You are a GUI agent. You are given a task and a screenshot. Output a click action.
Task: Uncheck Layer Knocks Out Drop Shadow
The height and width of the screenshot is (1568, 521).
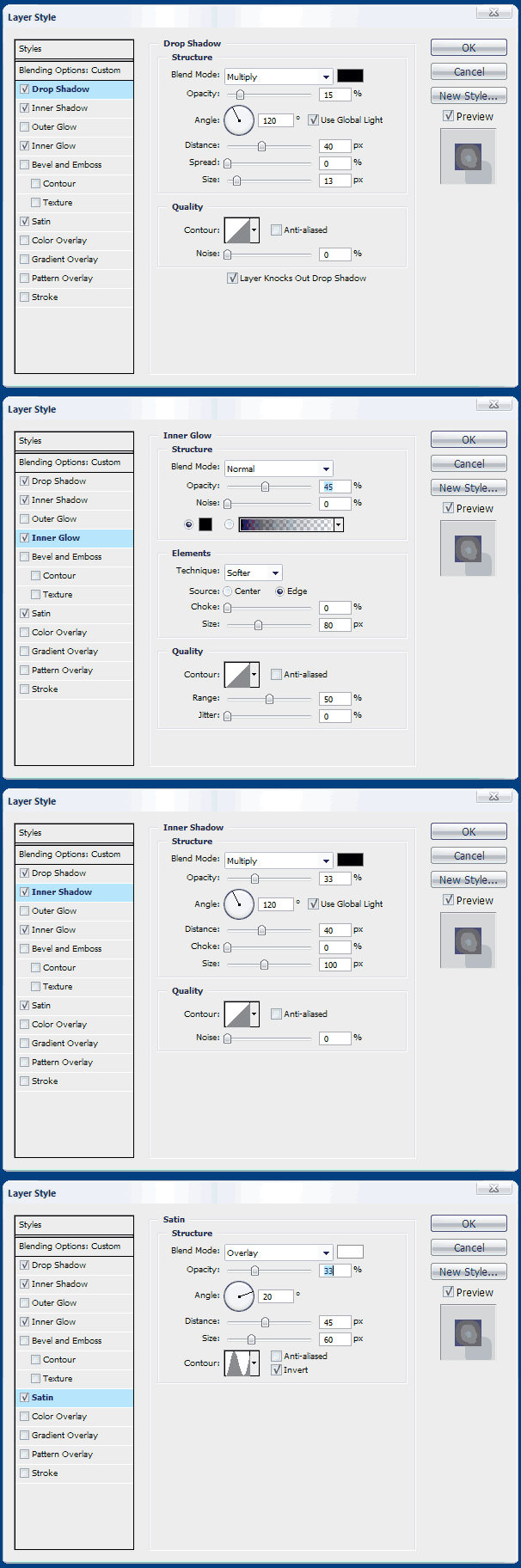(x=233, y=279)
